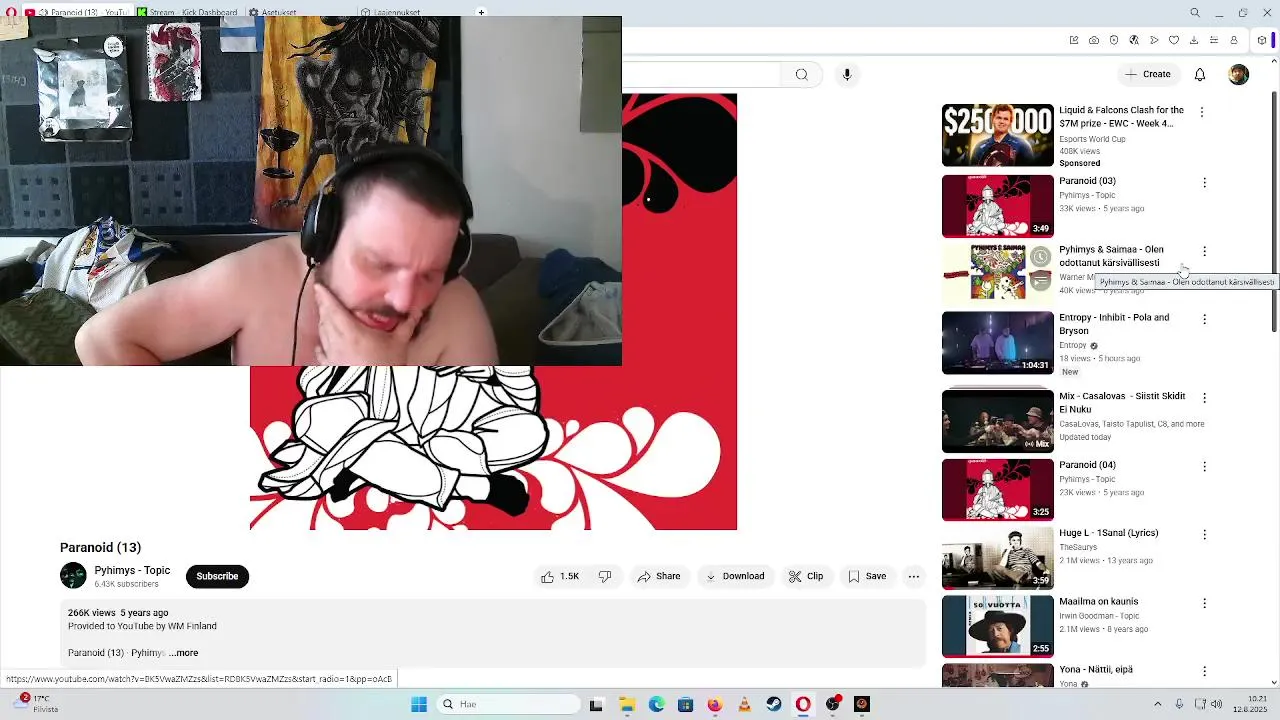
Task: Subscribe to Pyhimys - Topic channel
Action: [x=217, y=576]
